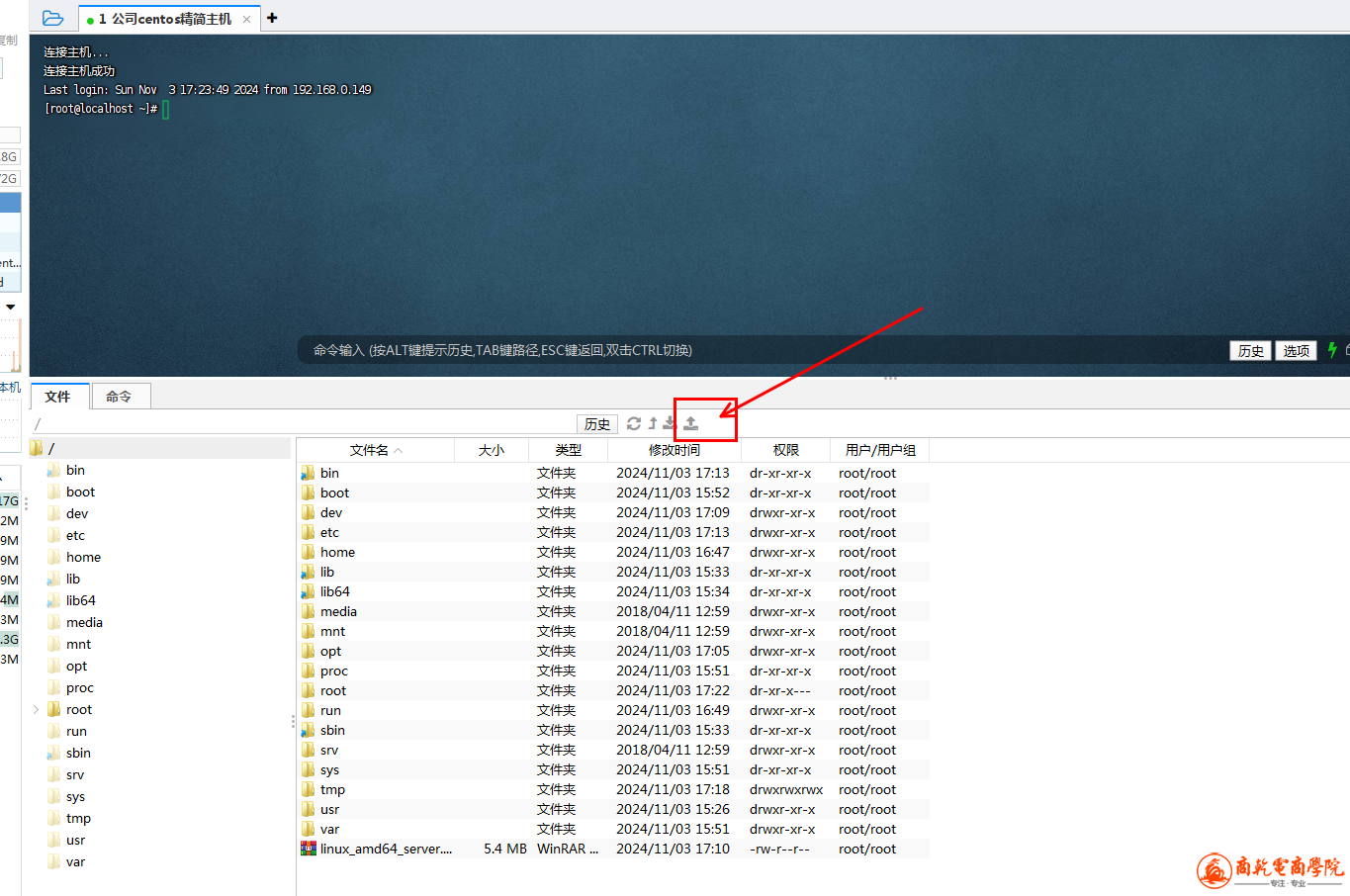Add a new session tab with plus
This screenshot has height=896, width=1350.
point(272,18)
